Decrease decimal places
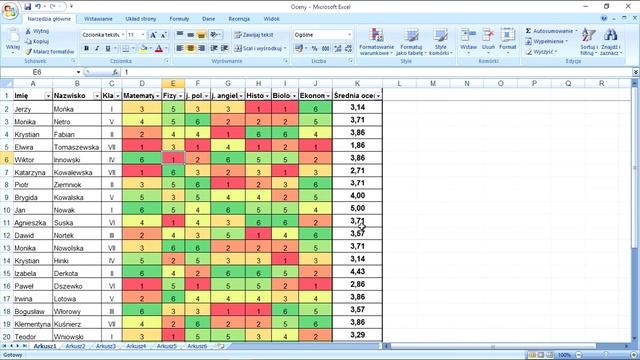640x360 pixels. tap(348, 49)
